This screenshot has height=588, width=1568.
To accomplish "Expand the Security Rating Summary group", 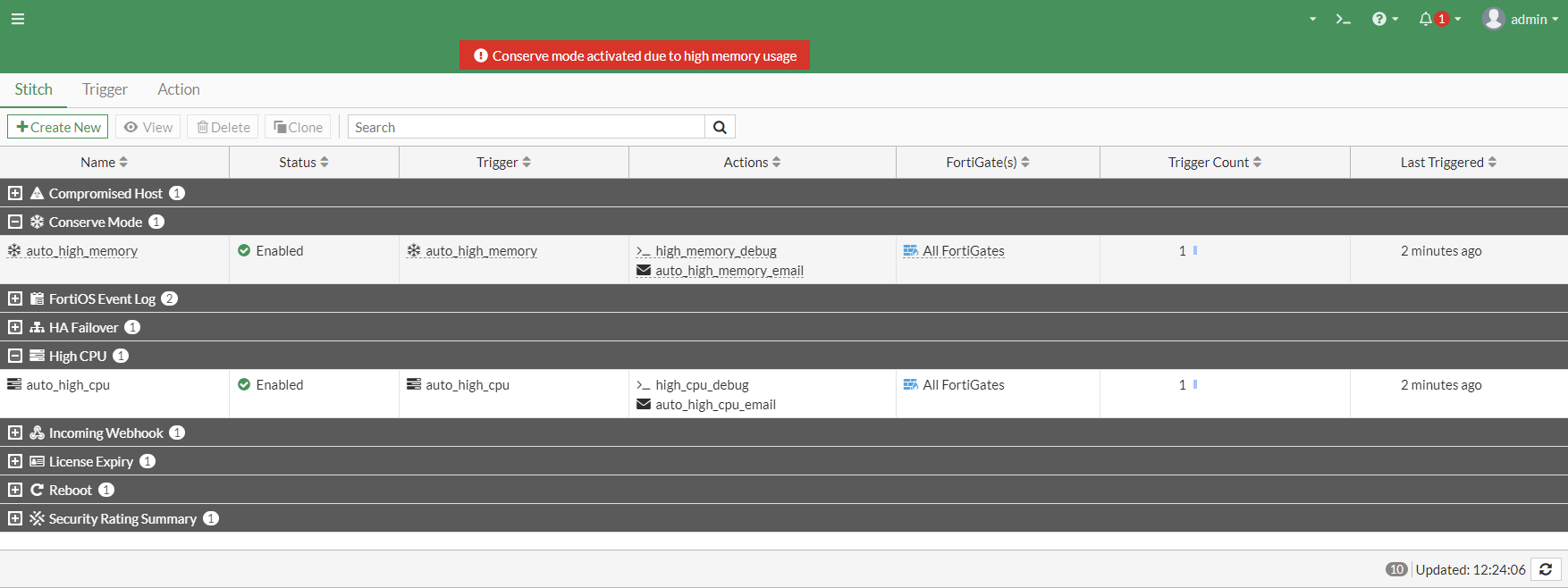I will tap(15, 518).
